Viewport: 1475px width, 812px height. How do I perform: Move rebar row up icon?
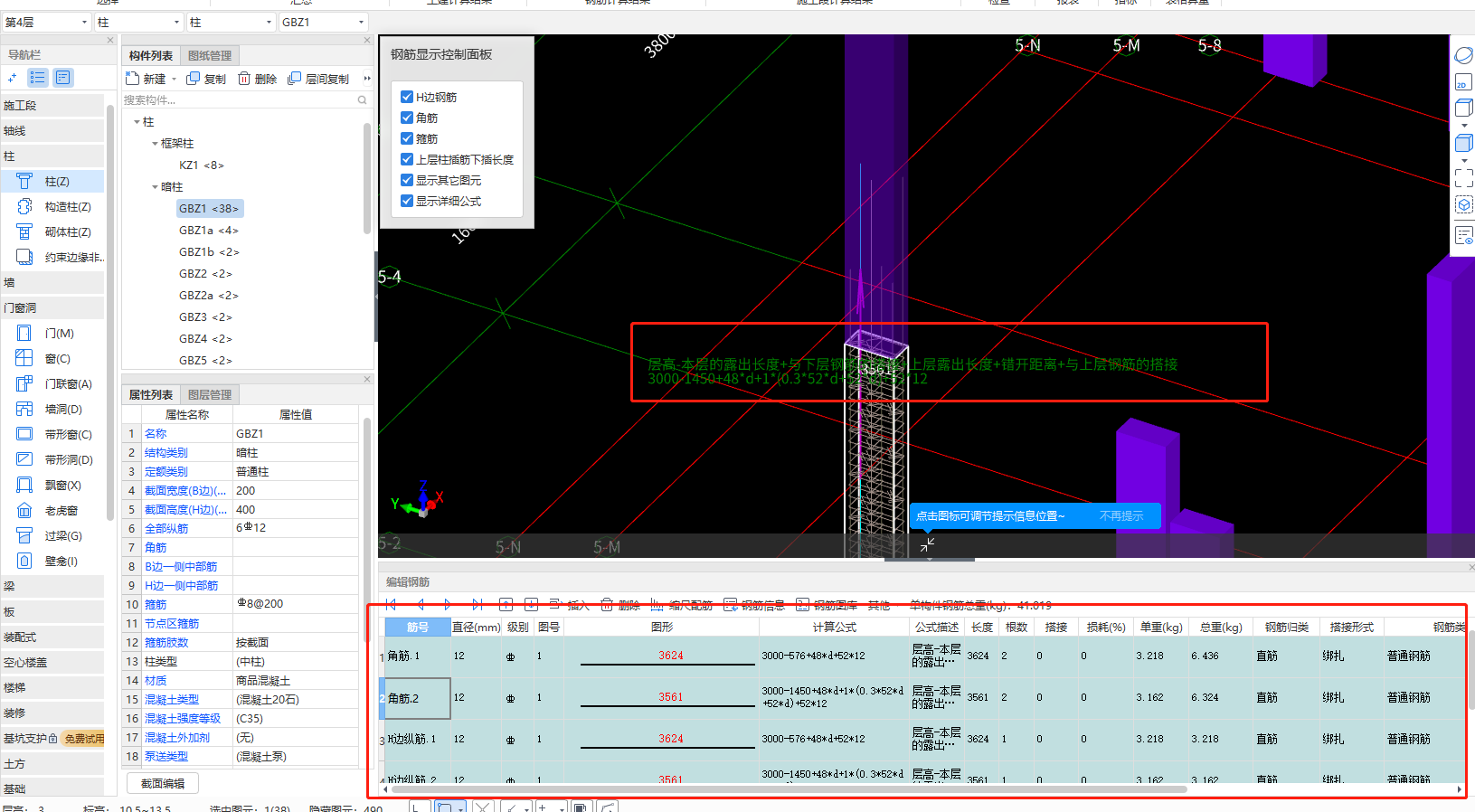506,604
